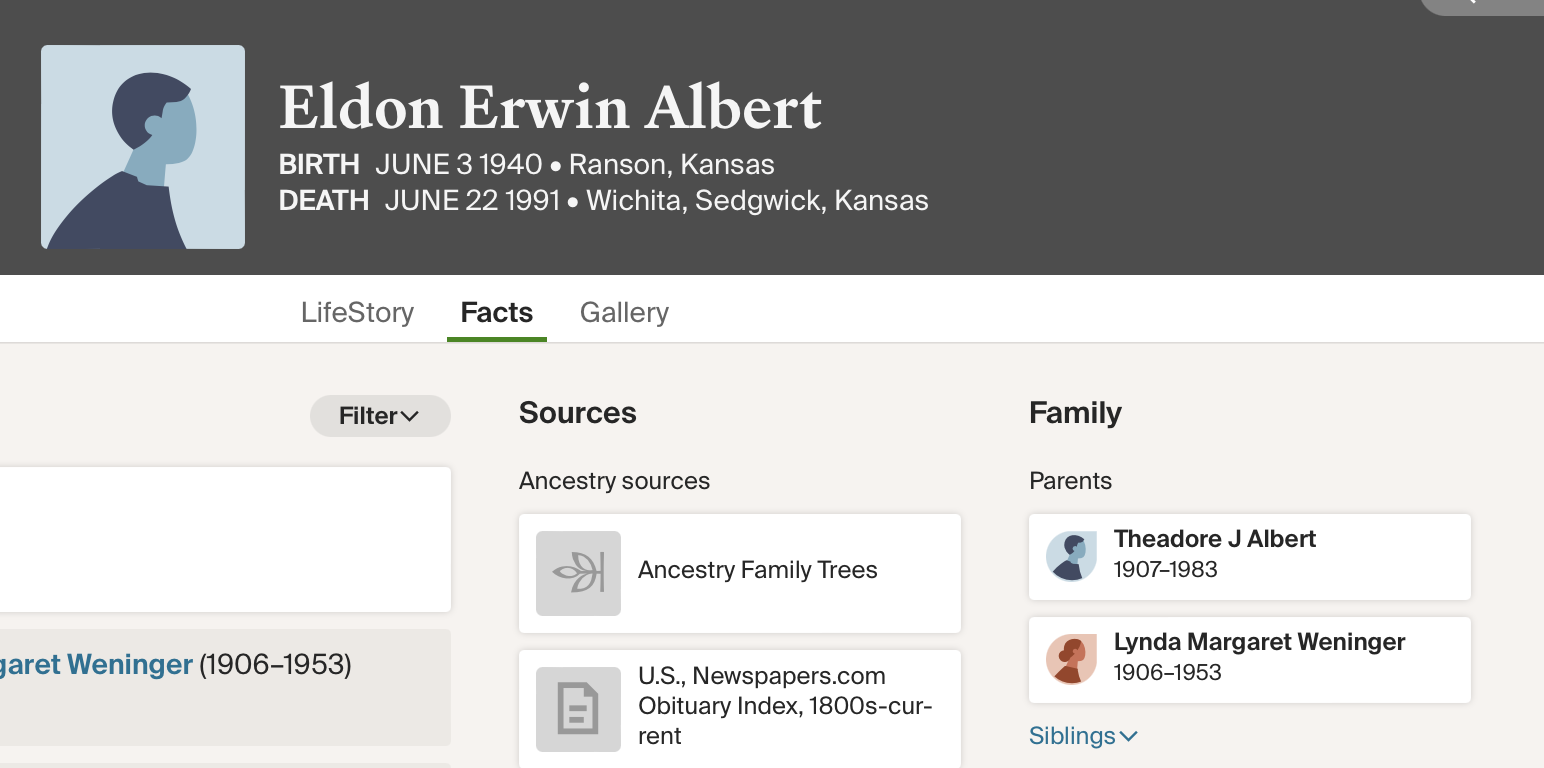Click the Ancestry Family Trees leaf icon

pos(578,573)
